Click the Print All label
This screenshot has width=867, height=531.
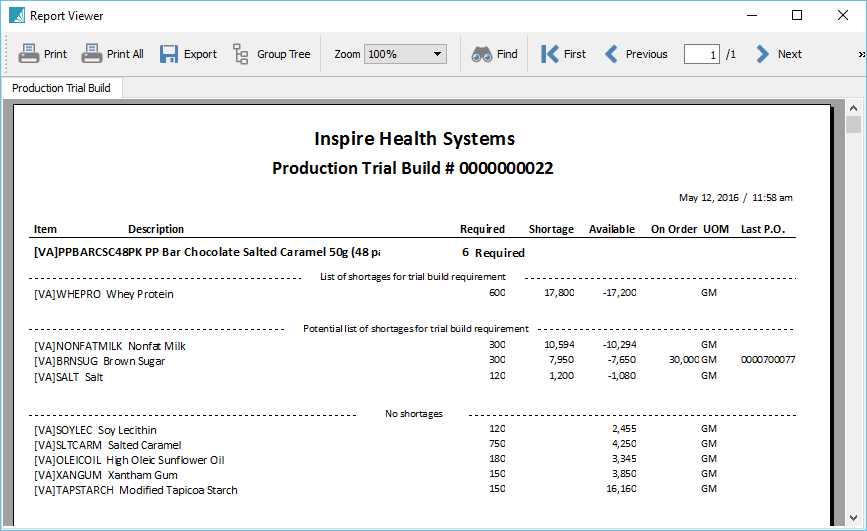(125, 54)
